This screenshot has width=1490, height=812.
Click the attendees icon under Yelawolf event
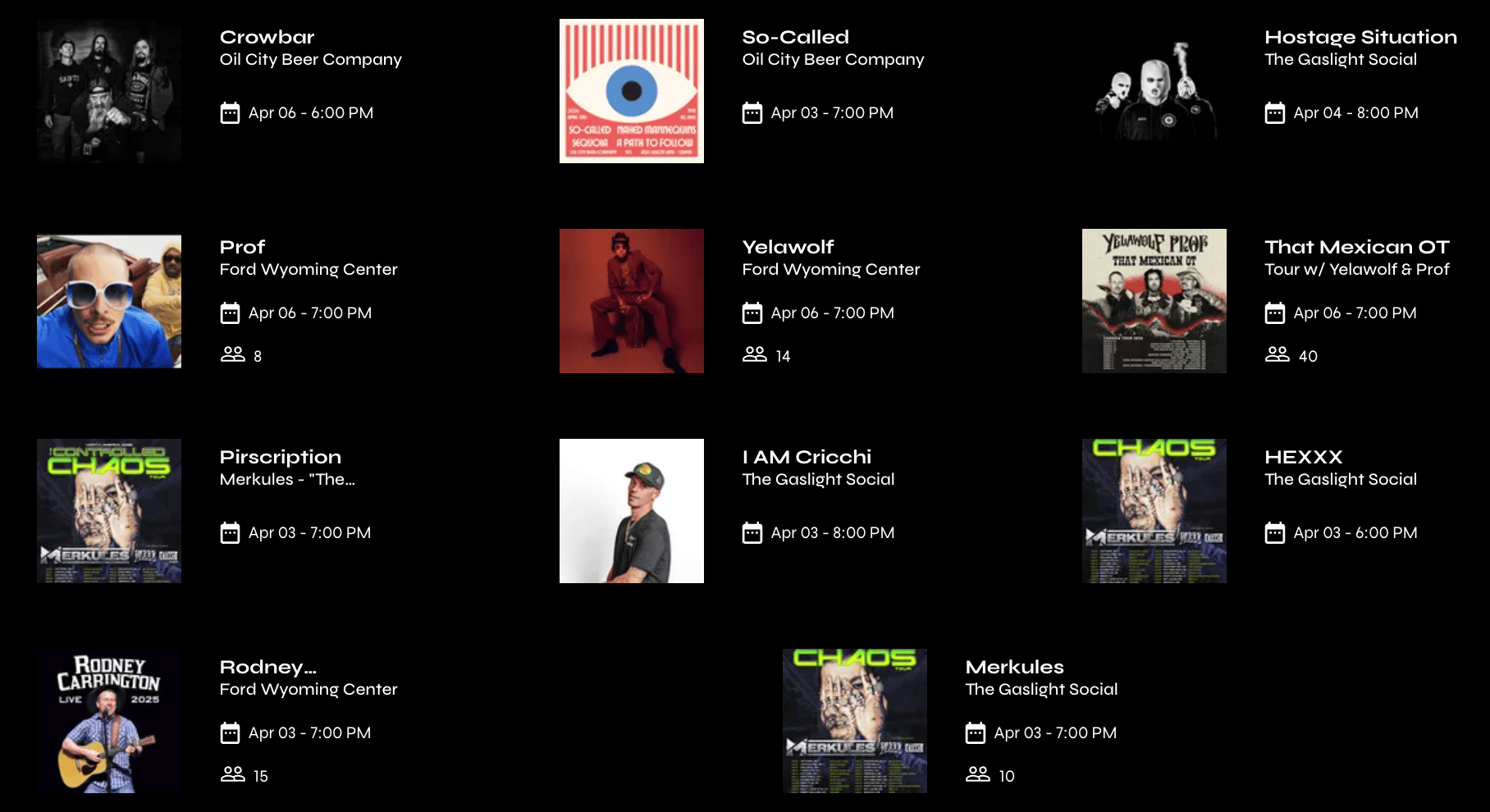(755, 354)
